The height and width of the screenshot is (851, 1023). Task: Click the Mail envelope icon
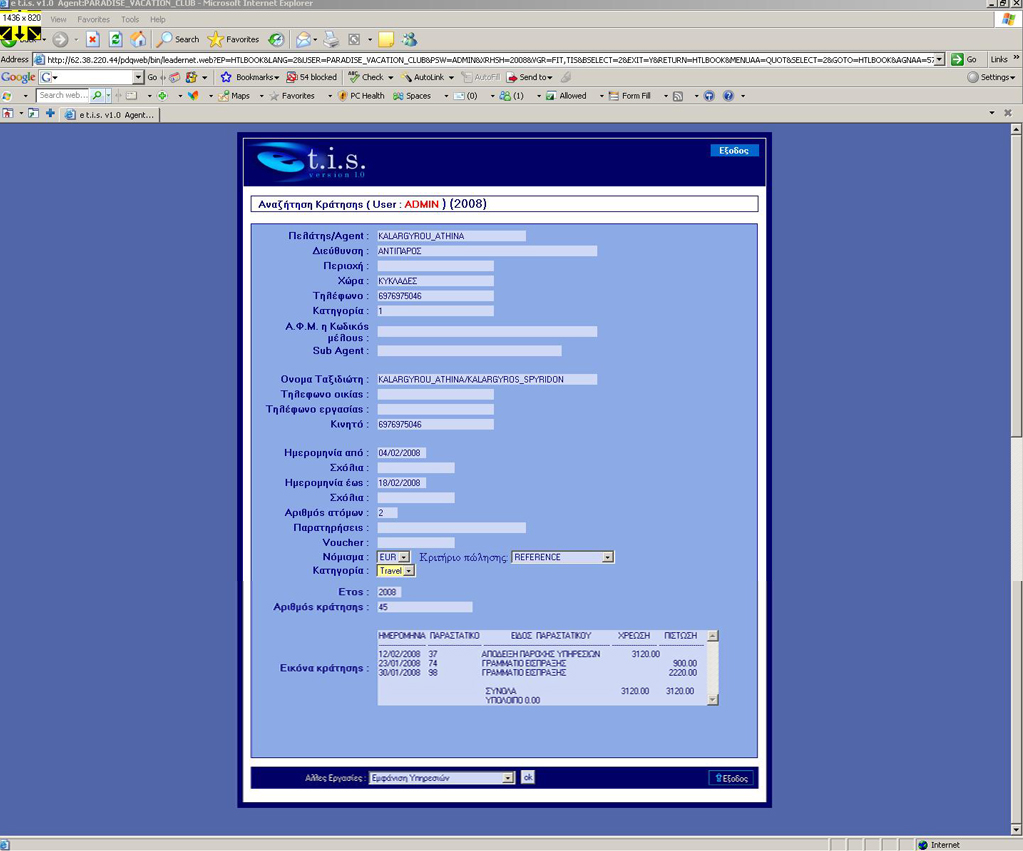[x=303, y=40]
